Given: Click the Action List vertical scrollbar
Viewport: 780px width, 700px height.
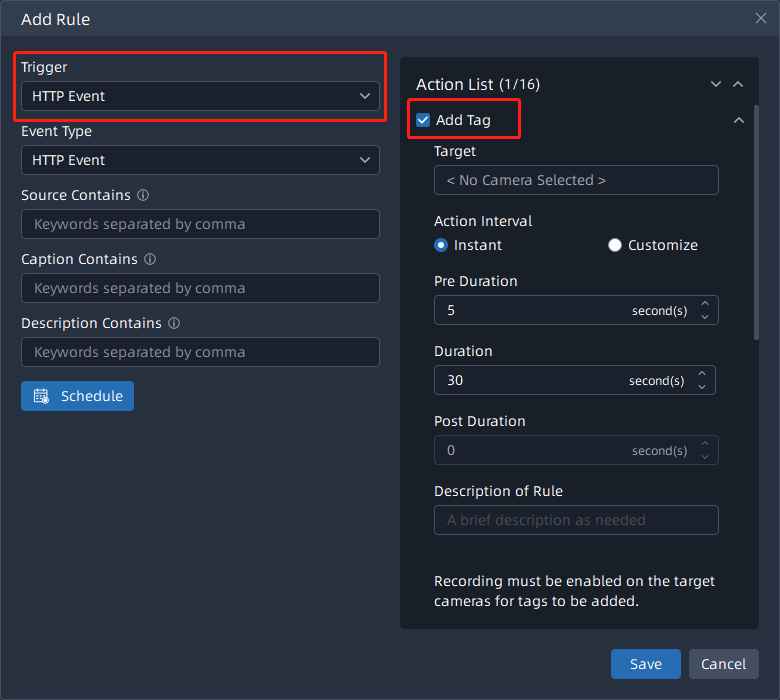Looking at the screenshot, I should click(756, 220).
